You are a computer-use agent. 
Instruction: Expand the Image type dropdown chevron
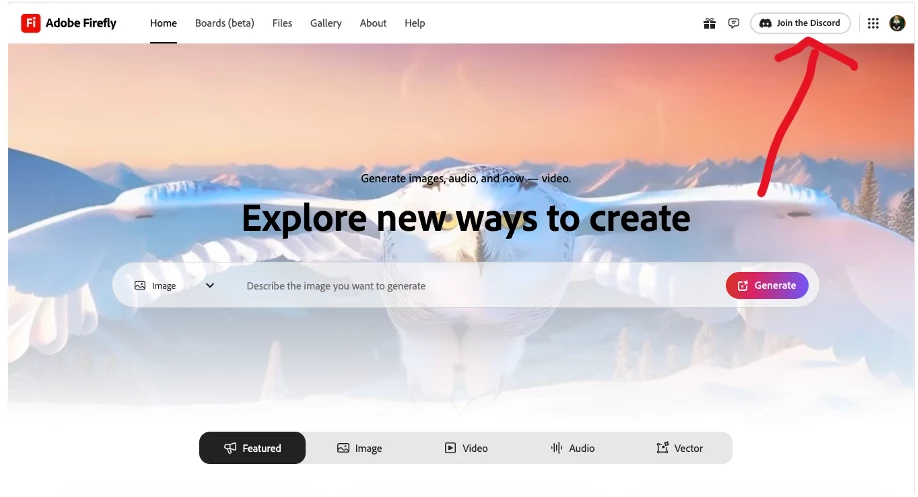click(x=210, y=286)
